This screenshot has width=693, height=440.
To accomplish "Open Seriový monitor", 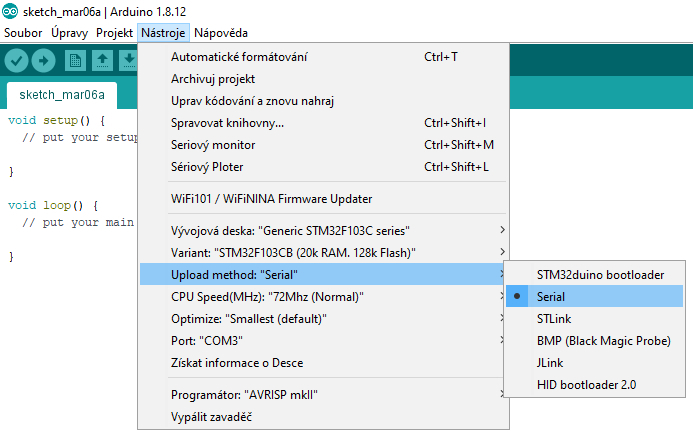I will coord(324,145).
